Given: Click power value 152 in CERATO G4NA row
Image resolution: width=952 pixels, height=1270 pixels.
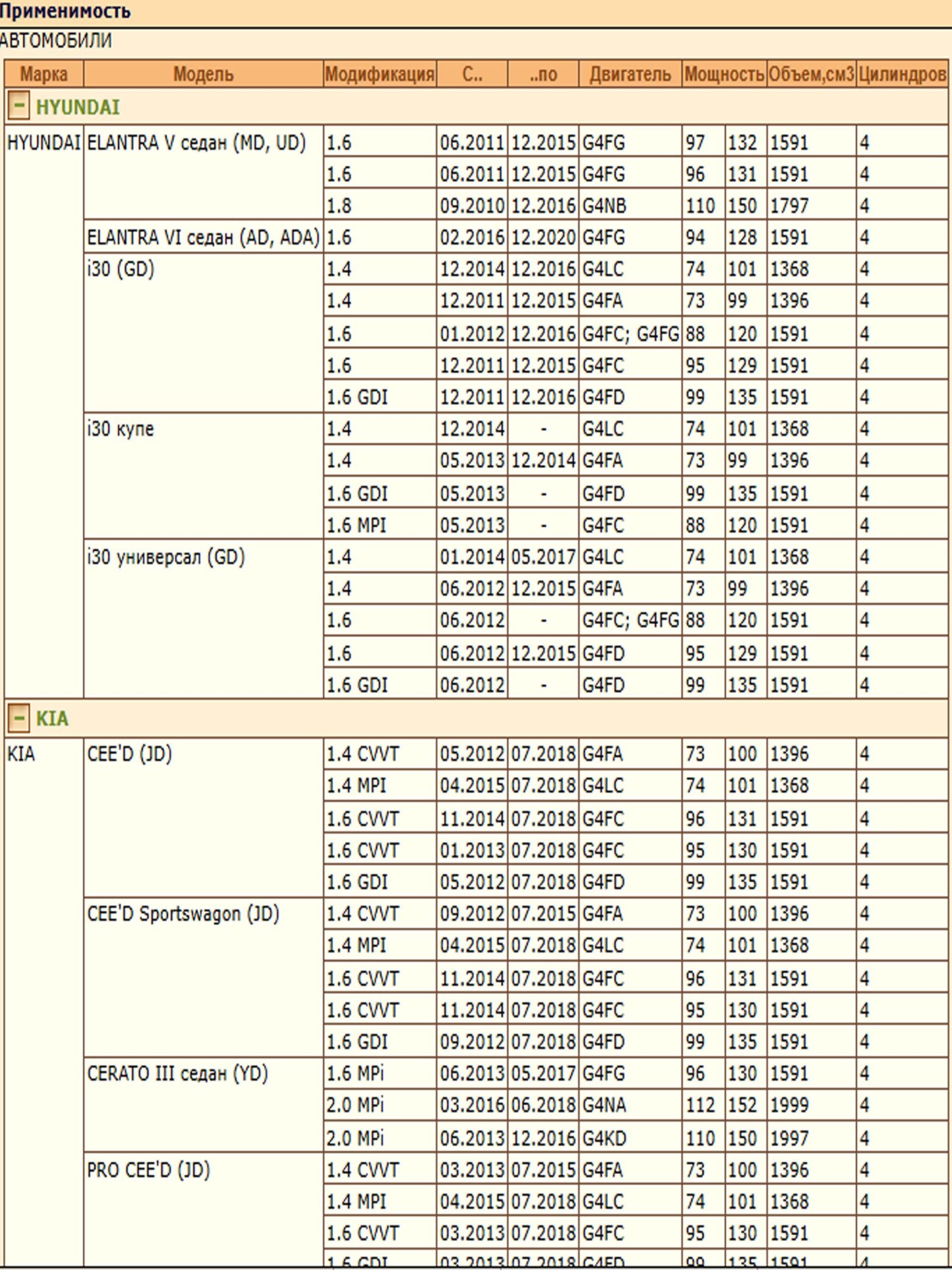Looking at the screenshot, I should point(742,1105).
